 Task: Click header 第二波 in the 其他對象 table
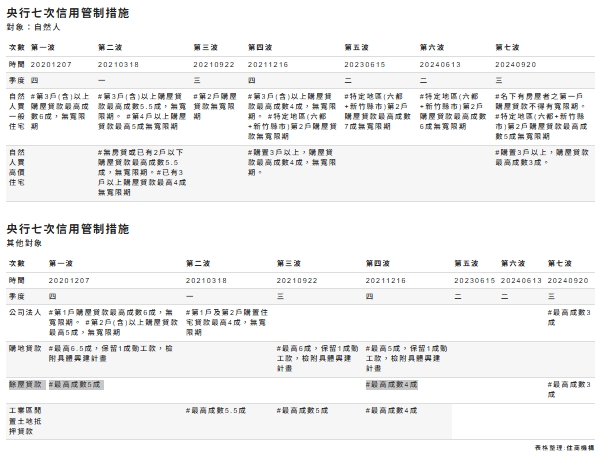198,263
